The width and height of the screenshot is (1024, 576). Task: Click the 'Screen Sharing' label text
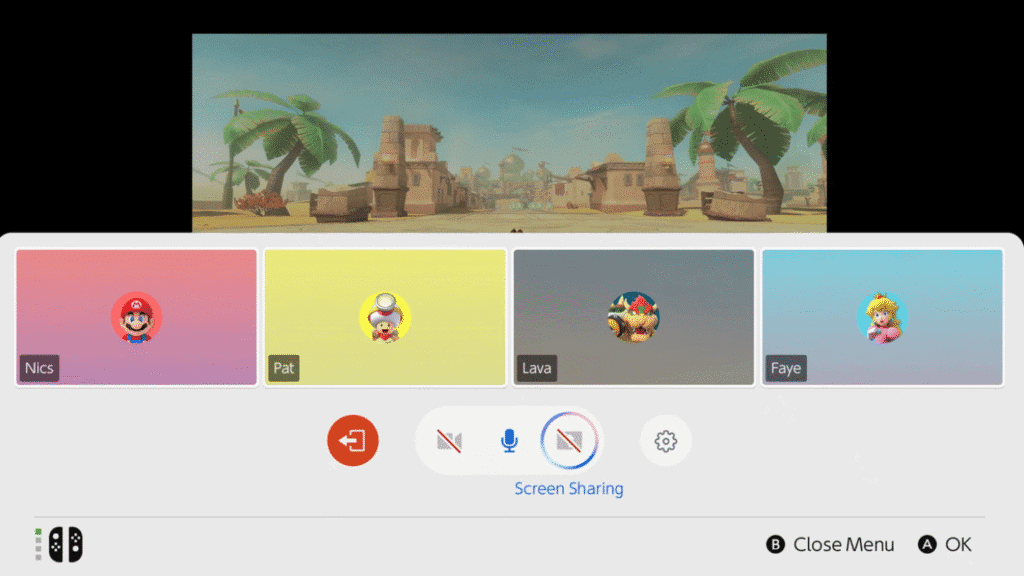coord(569,488)
